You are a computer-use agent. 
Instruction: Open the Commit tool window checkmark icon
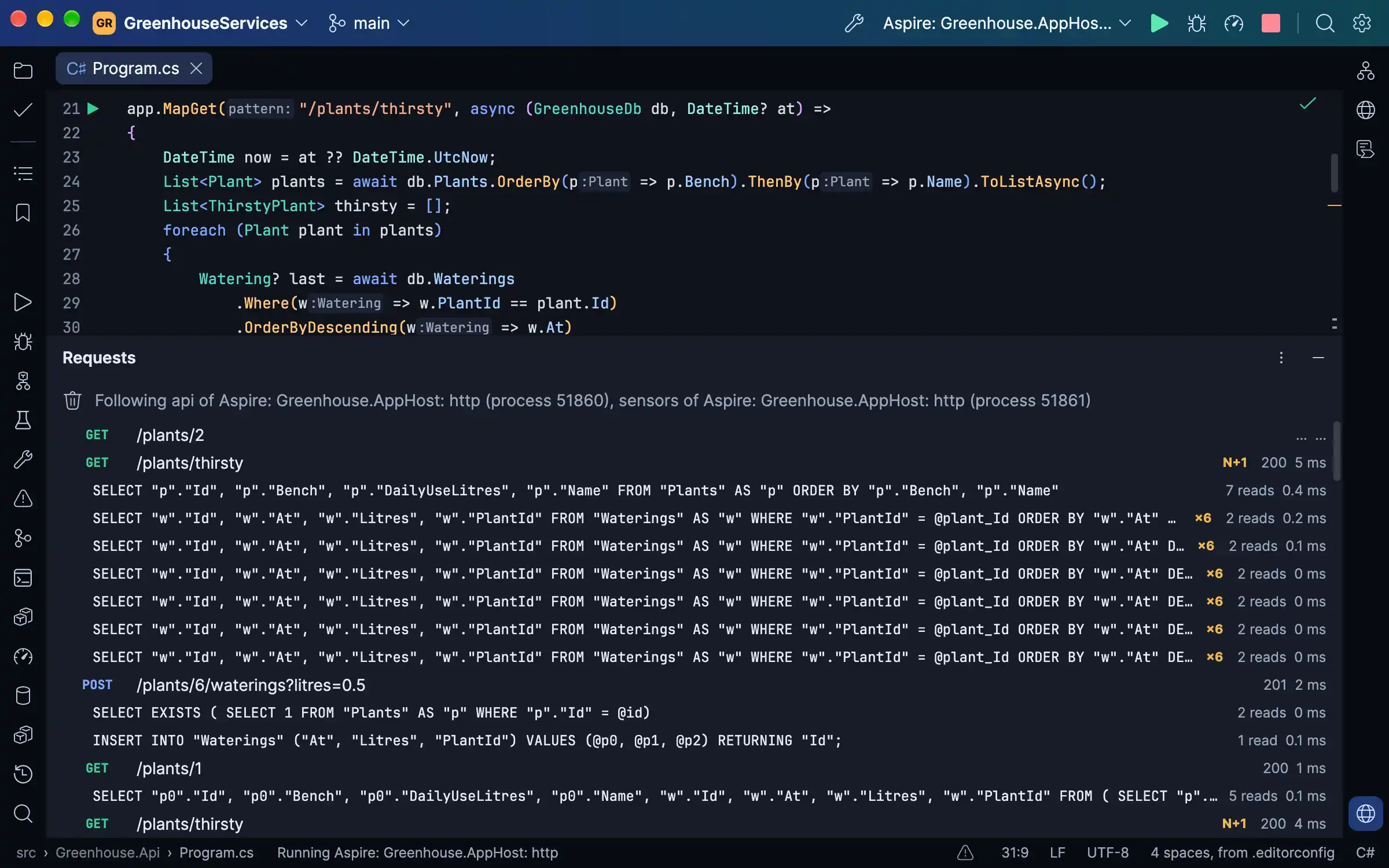tap(23, 110)
